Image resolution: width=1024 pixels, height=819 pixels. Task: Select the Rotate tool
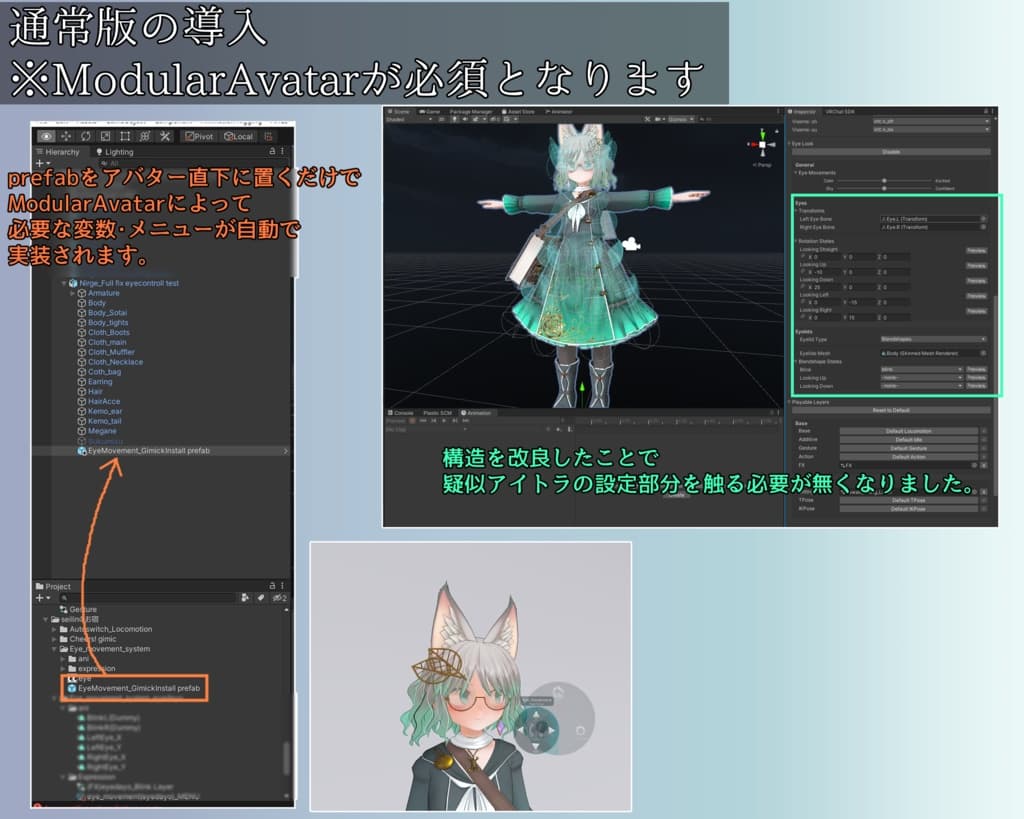click(x=85, y=137)
